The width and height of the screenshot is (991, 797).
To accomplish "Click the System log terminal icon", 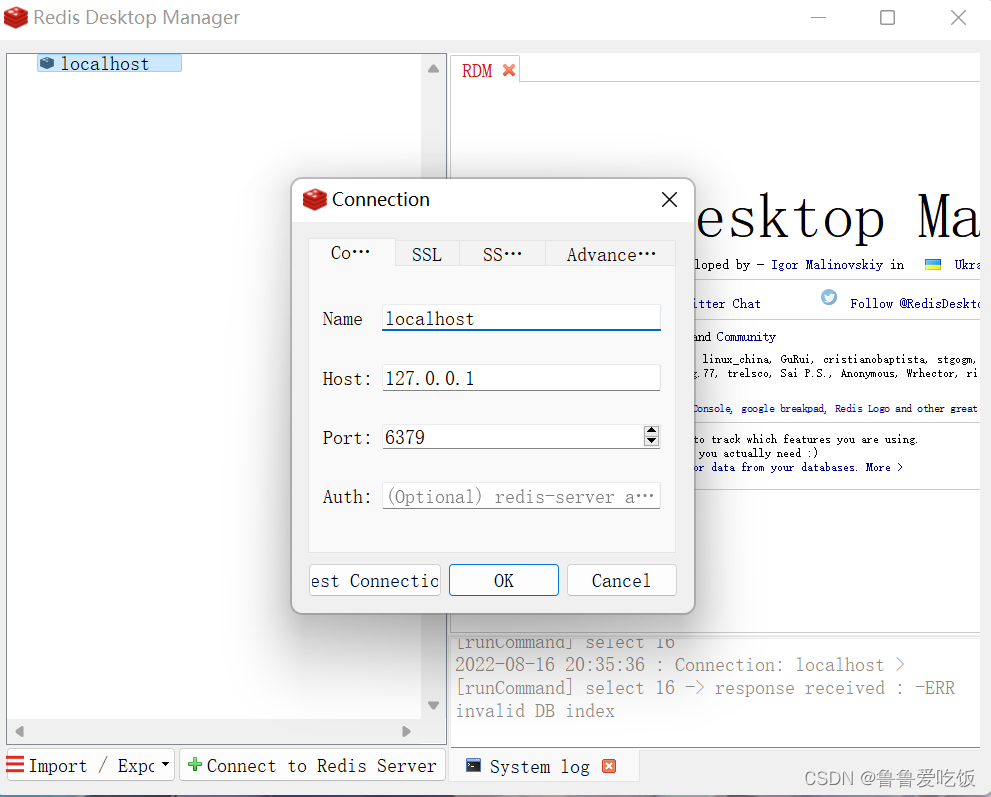I will [473, 765].
